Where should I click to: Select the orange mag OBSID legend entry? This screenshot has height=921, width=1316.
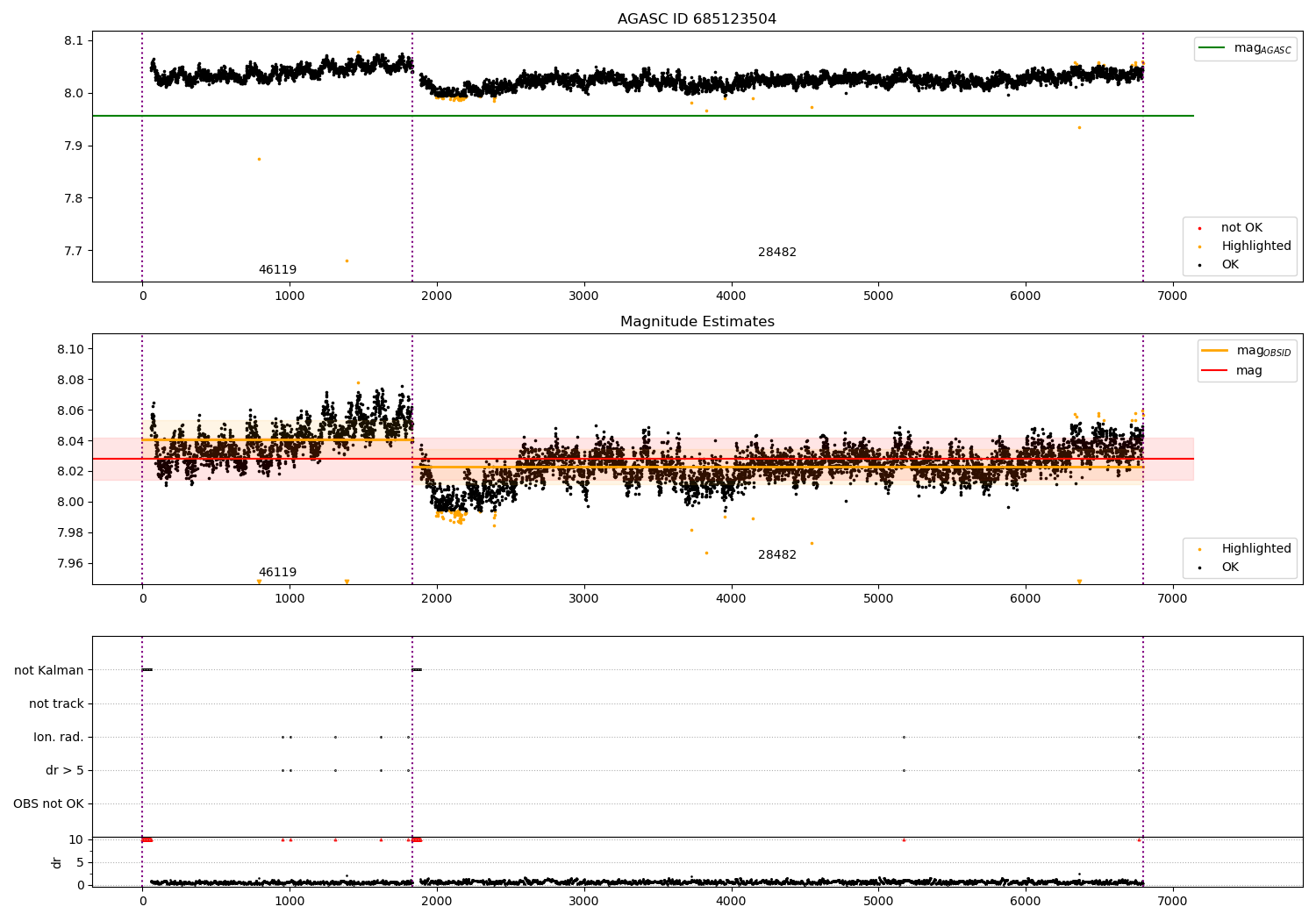1247,351
